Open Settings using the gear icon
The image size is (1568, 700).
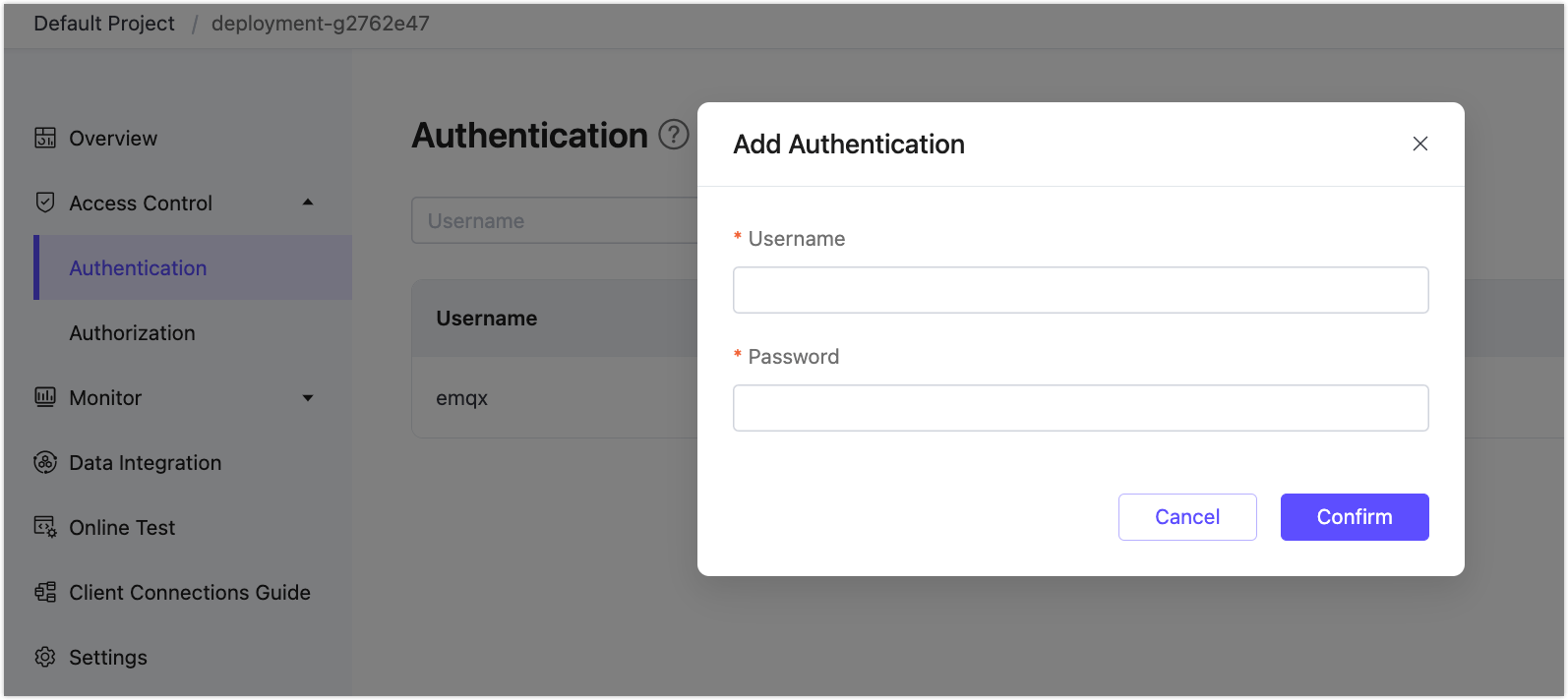tap(45, 657)
